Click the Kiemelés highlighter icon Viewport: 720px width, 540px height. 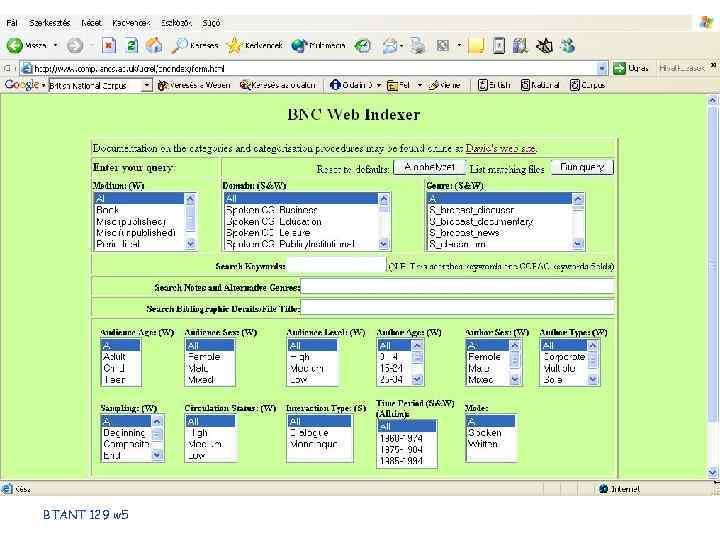point(433,85)
